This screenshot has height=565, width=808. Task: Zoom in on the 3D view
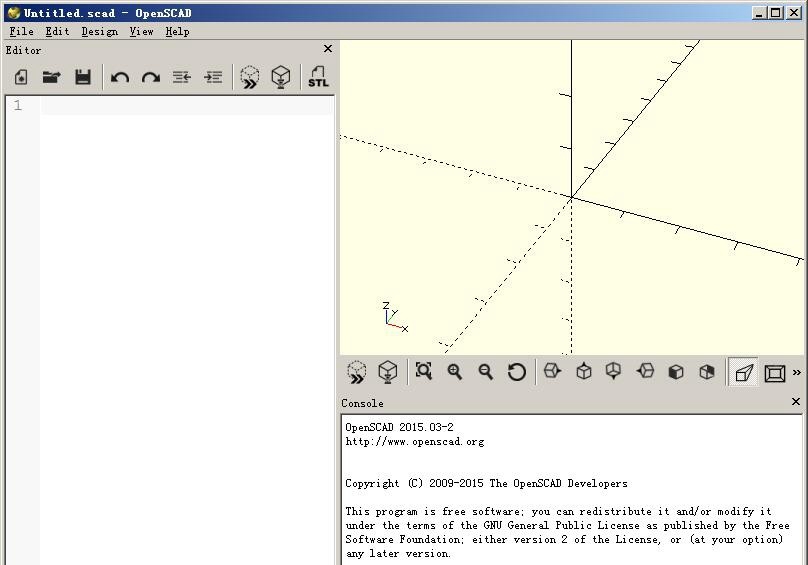pyautogui.click(x=454, y=372)
